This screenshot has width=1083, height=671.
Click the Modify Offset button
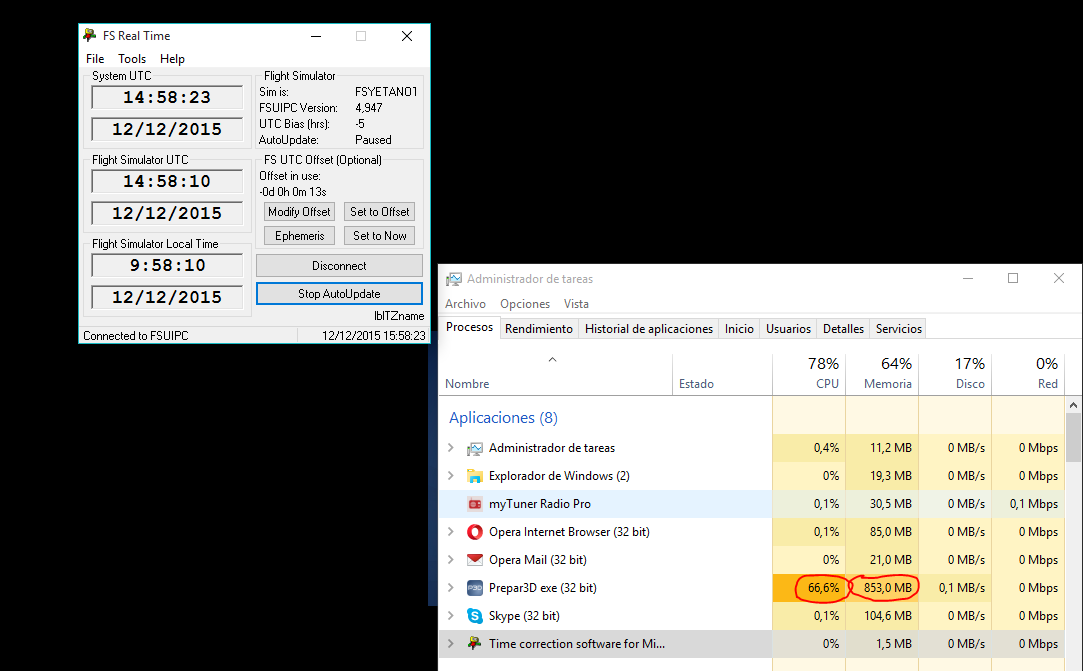click(299, 211)
